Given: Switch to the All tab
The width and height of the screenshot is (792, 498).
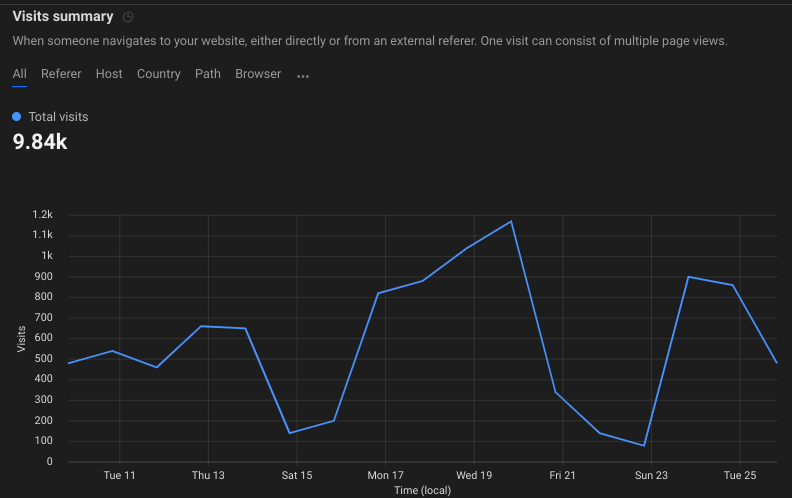Looking at the screenshot, I should 20,74.
